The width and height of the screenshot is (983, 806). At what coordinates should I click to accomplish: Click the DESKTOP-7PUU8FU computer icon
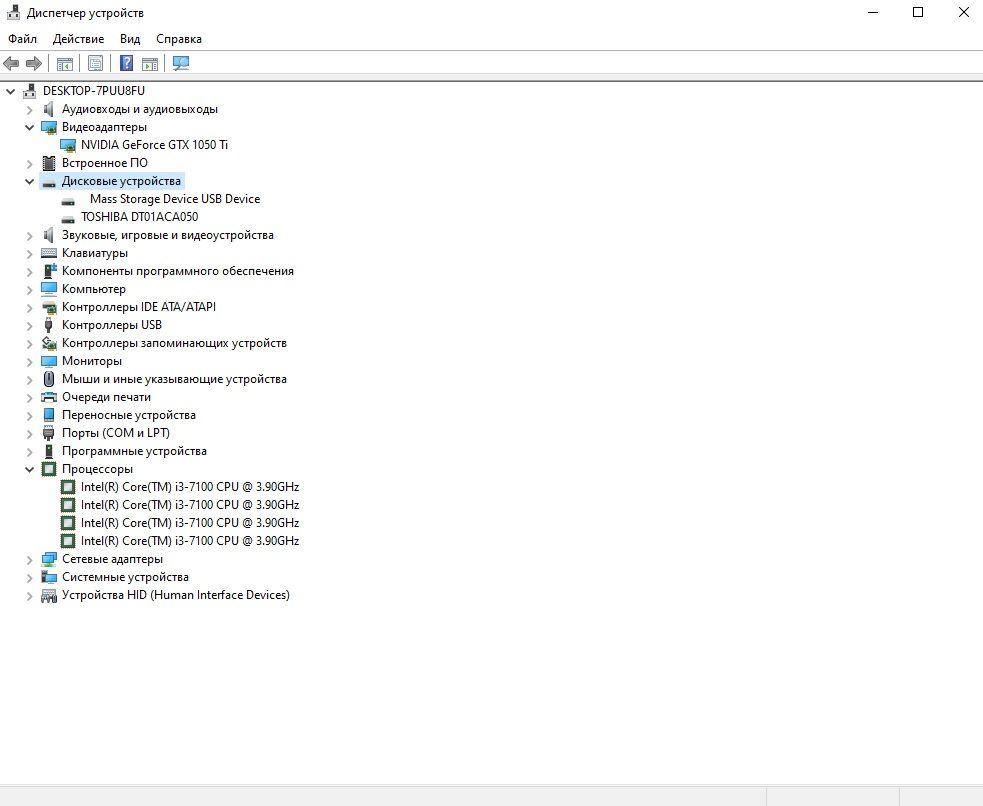click(29, 91)
